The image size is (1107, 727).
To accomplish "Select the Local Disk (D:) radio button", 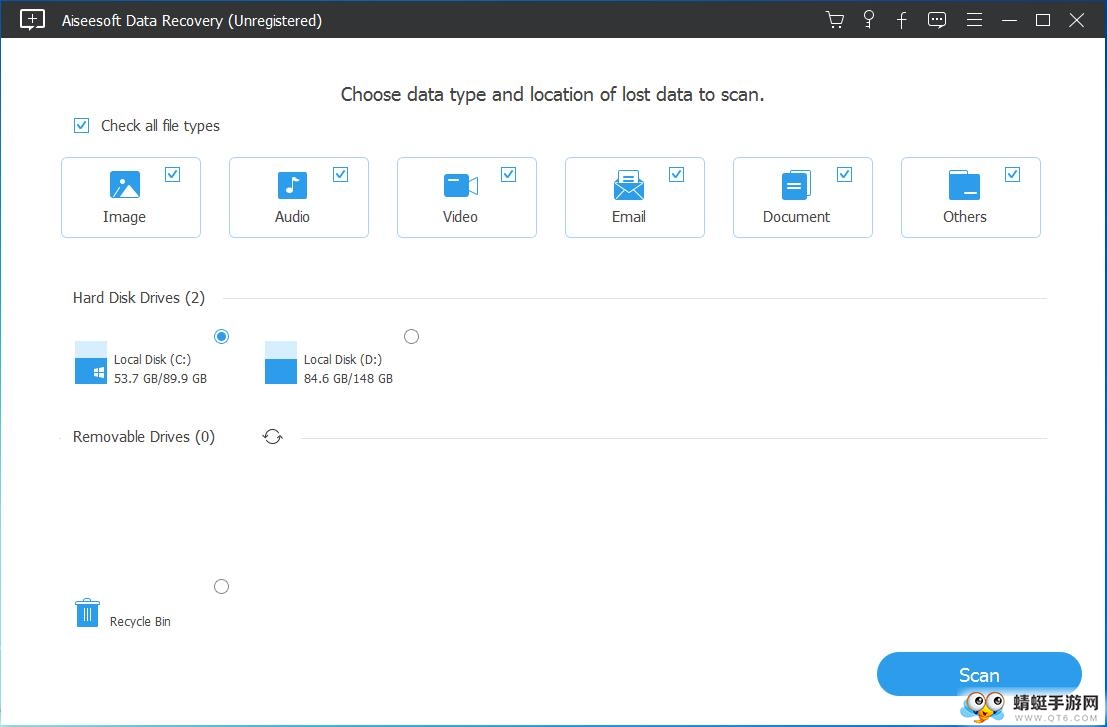I will (412, 337).
